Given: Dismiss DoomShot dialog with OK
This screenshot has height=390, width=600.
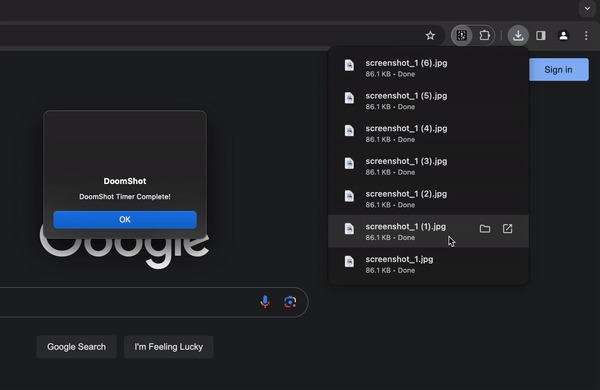Looking at the screenshot, I should pyautogui.click(x=125, y=220).
